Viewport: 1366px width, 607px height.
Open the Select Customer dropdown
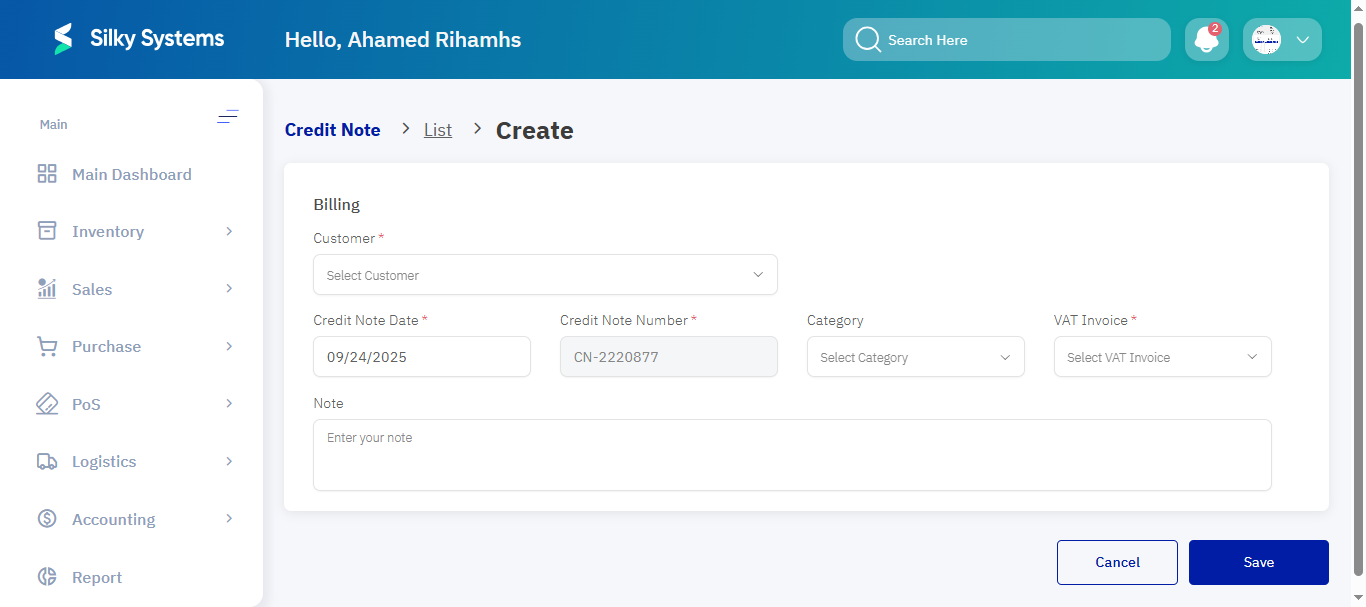(x=545, y=274)
